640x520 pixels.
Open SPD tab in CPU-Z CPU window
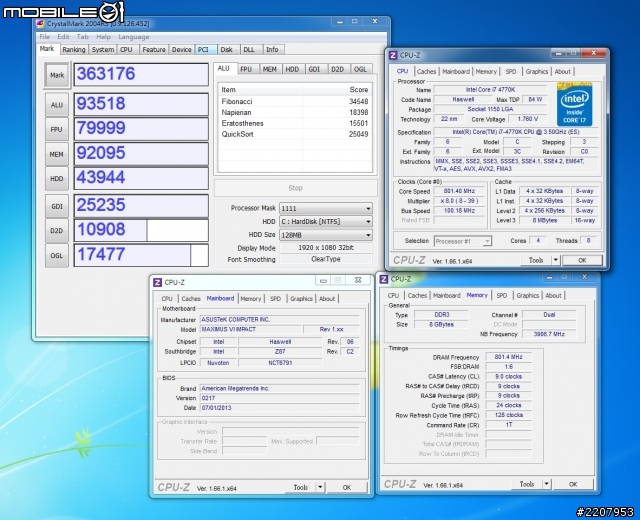(511, 71)
